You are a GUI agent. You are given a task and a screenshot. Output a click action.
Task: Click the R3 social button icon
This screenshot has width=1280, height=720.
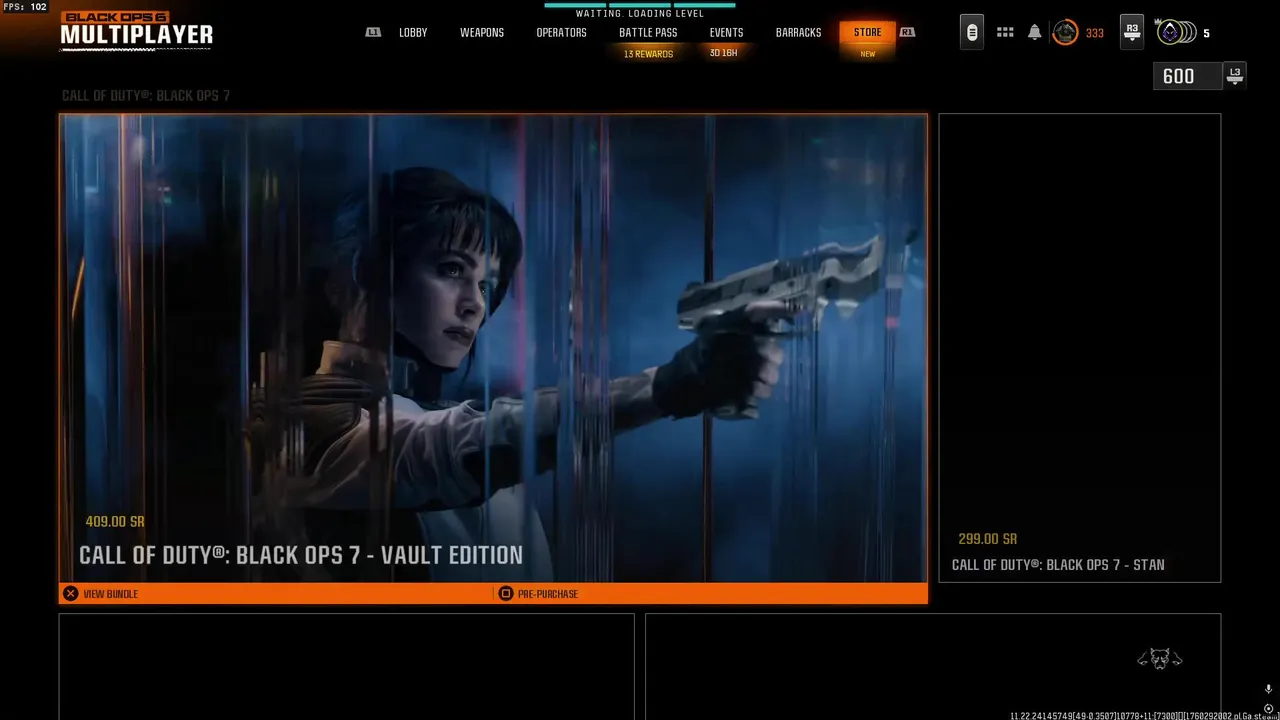tap(1132, 32)
